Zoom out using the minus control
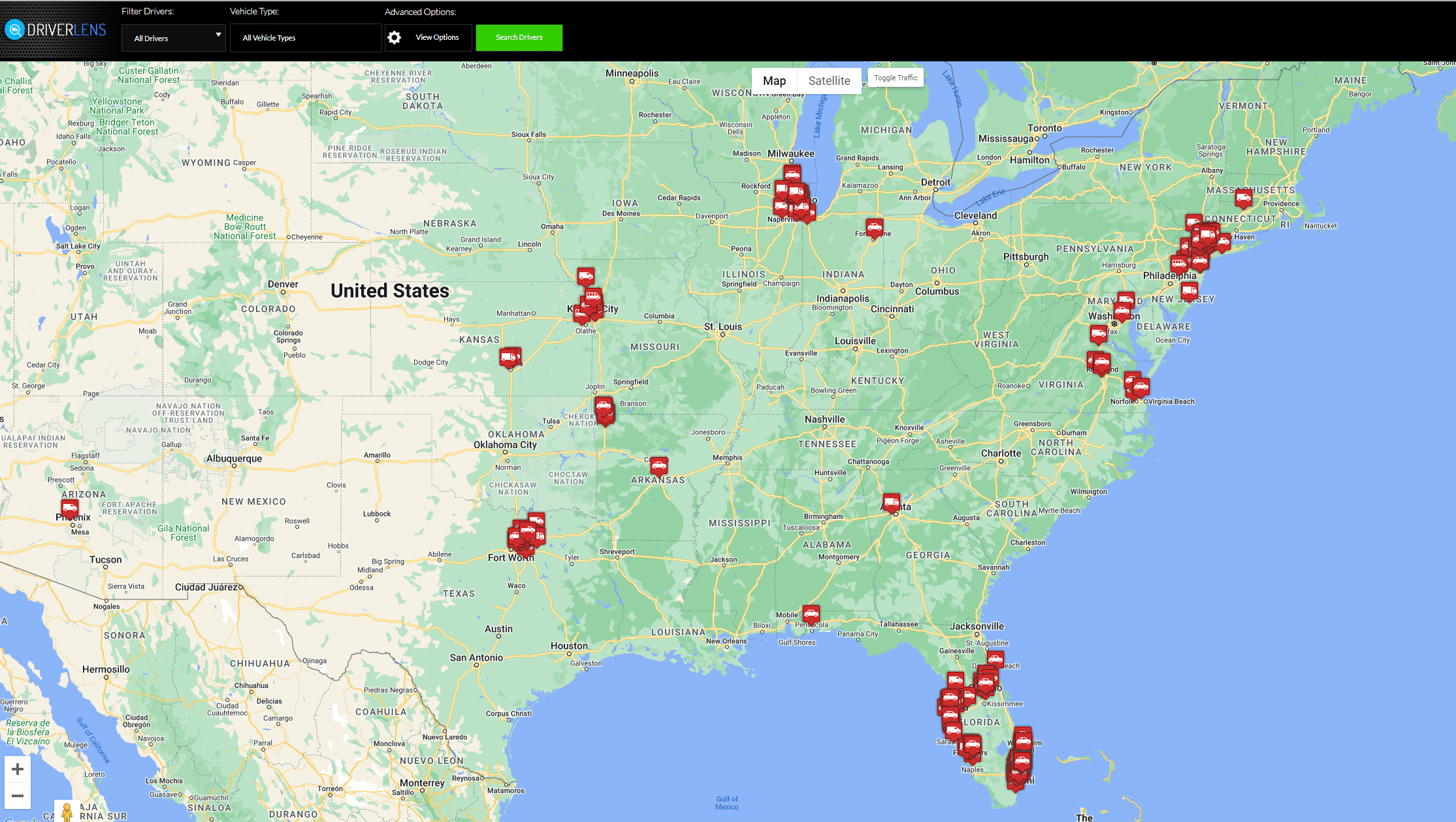 (18, 795)
